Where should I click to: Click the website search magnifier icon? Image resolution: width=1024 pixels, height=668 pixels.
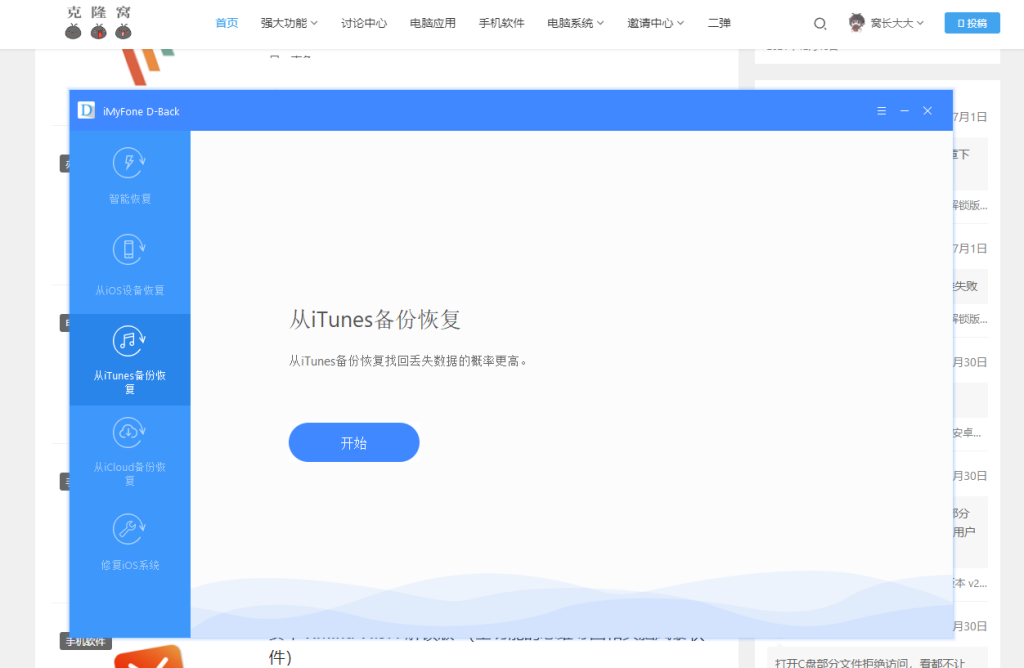click(x=820, y=24)
